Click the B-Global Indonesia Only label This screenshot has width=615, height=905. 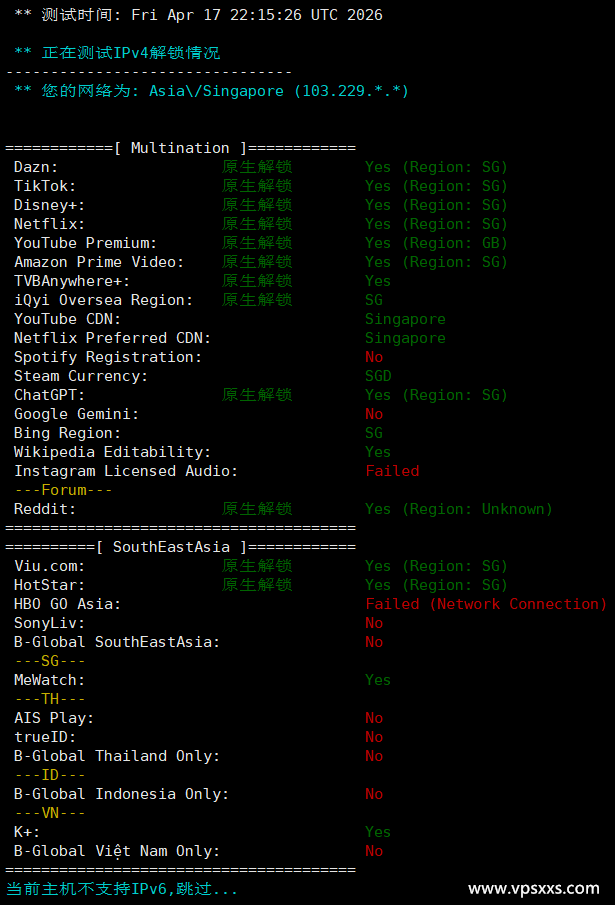121,794
